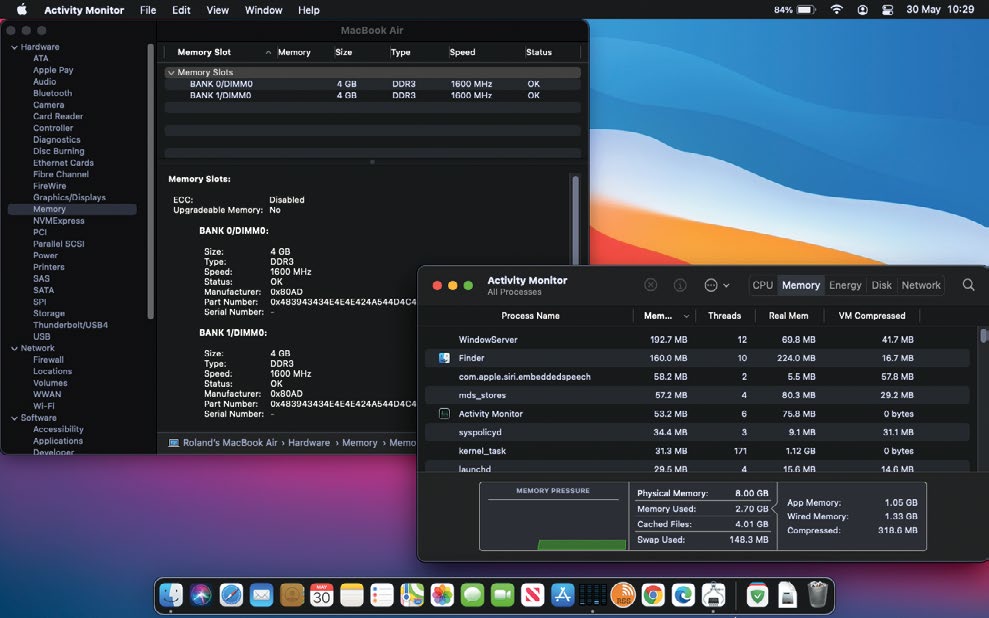Click the stop process button in Activity Monitor
Viewport: 989px width, 618px height.
650,285
